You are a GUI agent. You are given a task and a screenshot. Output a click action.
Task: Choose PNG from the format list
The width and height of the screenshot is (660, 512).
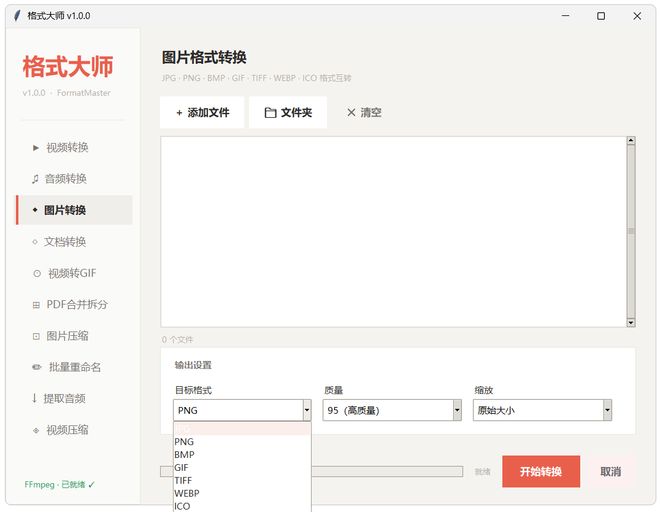click(x=242, y=442)
